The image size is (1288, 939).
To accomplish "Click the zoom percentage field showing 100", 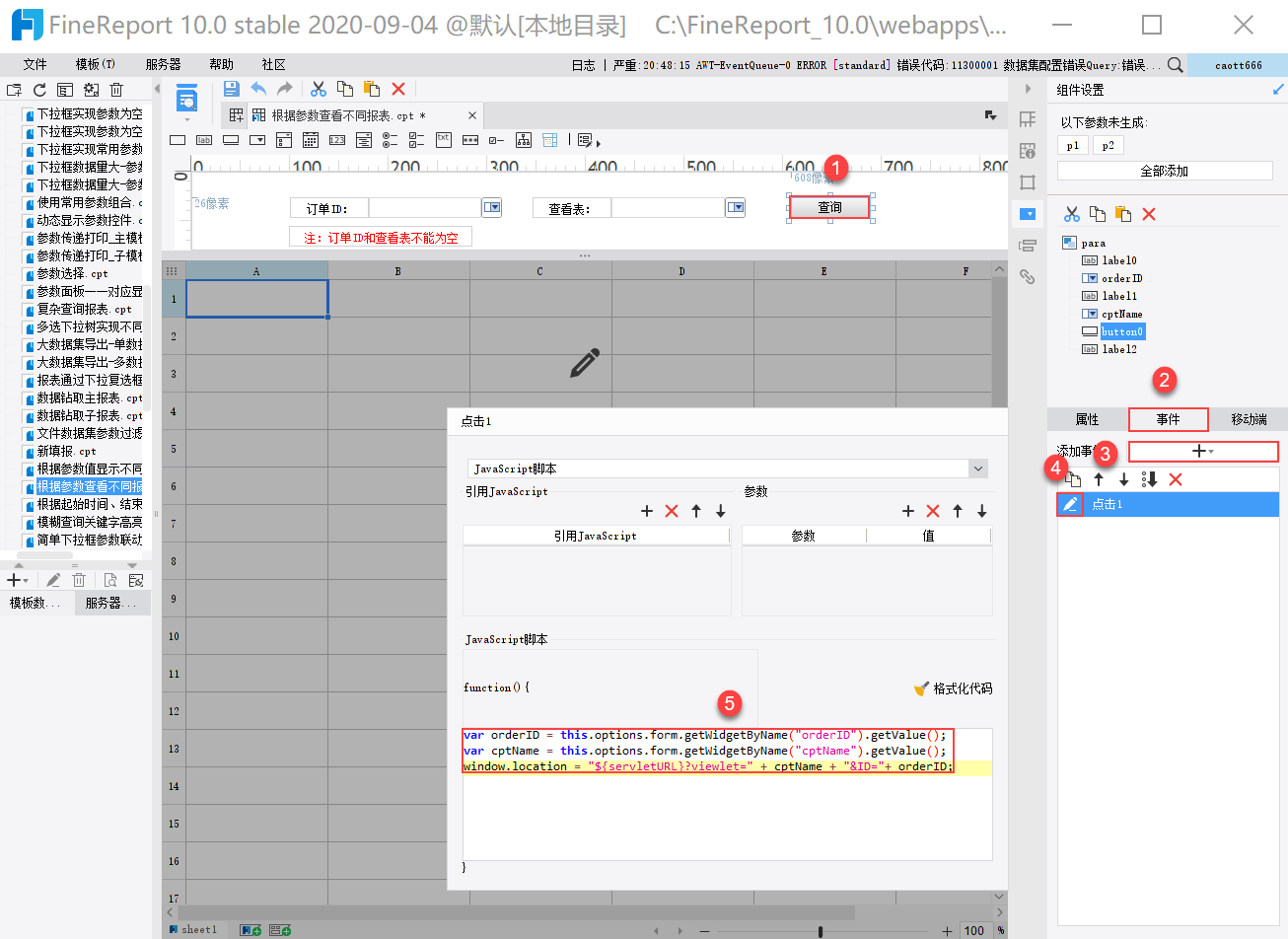I will 975,930.
